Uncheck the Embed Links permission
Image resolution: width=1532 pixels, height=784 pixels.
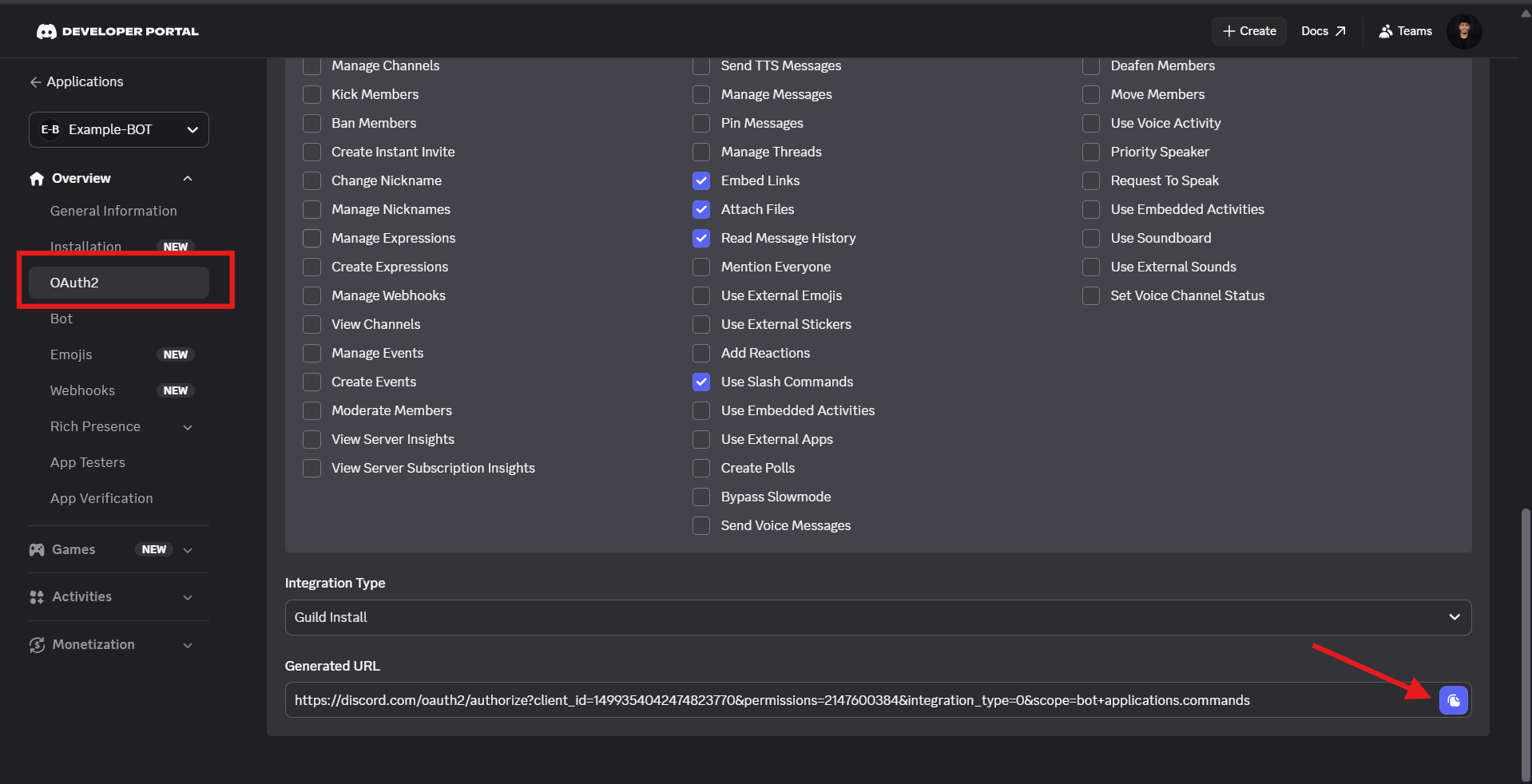[701, 180]
